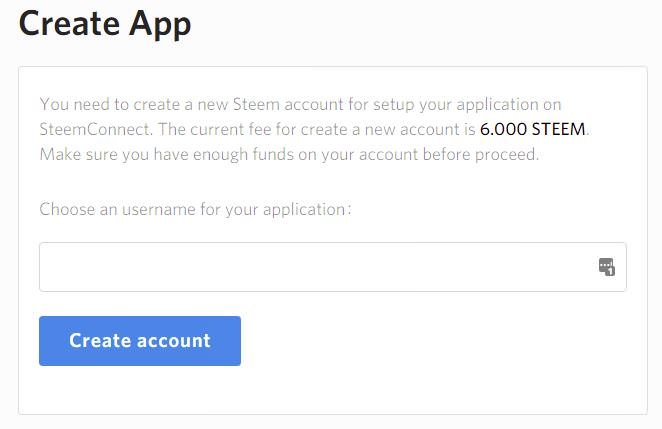
Task: Click the word 'account' on the blue button
Action: (x=174, y=341)
